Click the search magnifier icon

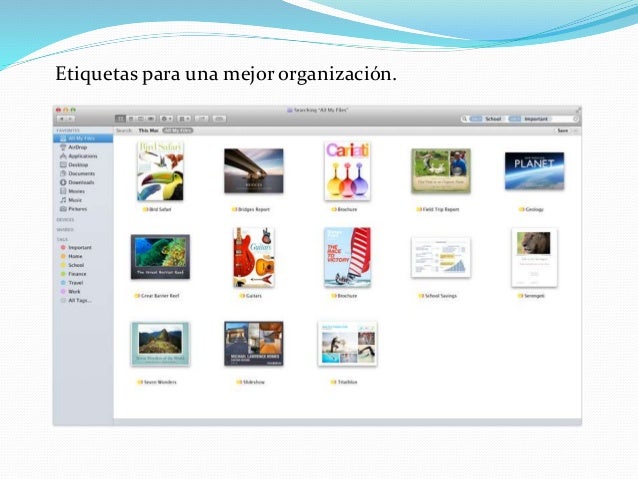[464, 119]
